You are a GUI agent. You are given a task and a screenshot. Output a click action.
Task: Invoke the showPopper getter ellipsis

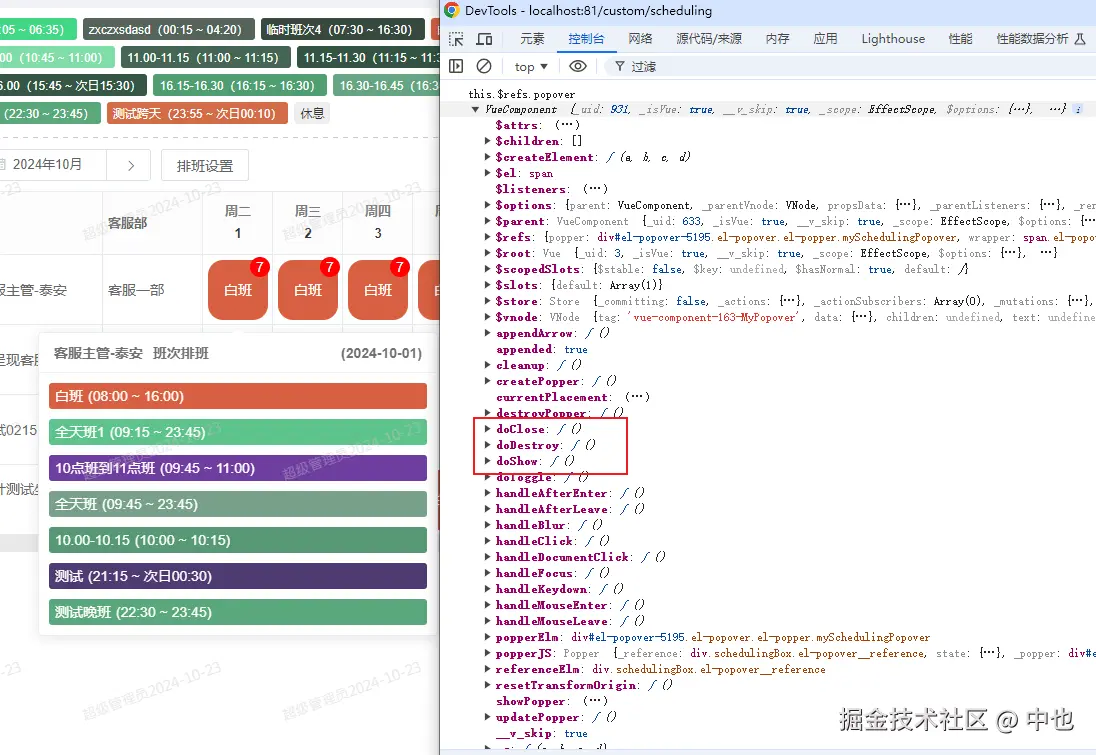tap(595, 700)
